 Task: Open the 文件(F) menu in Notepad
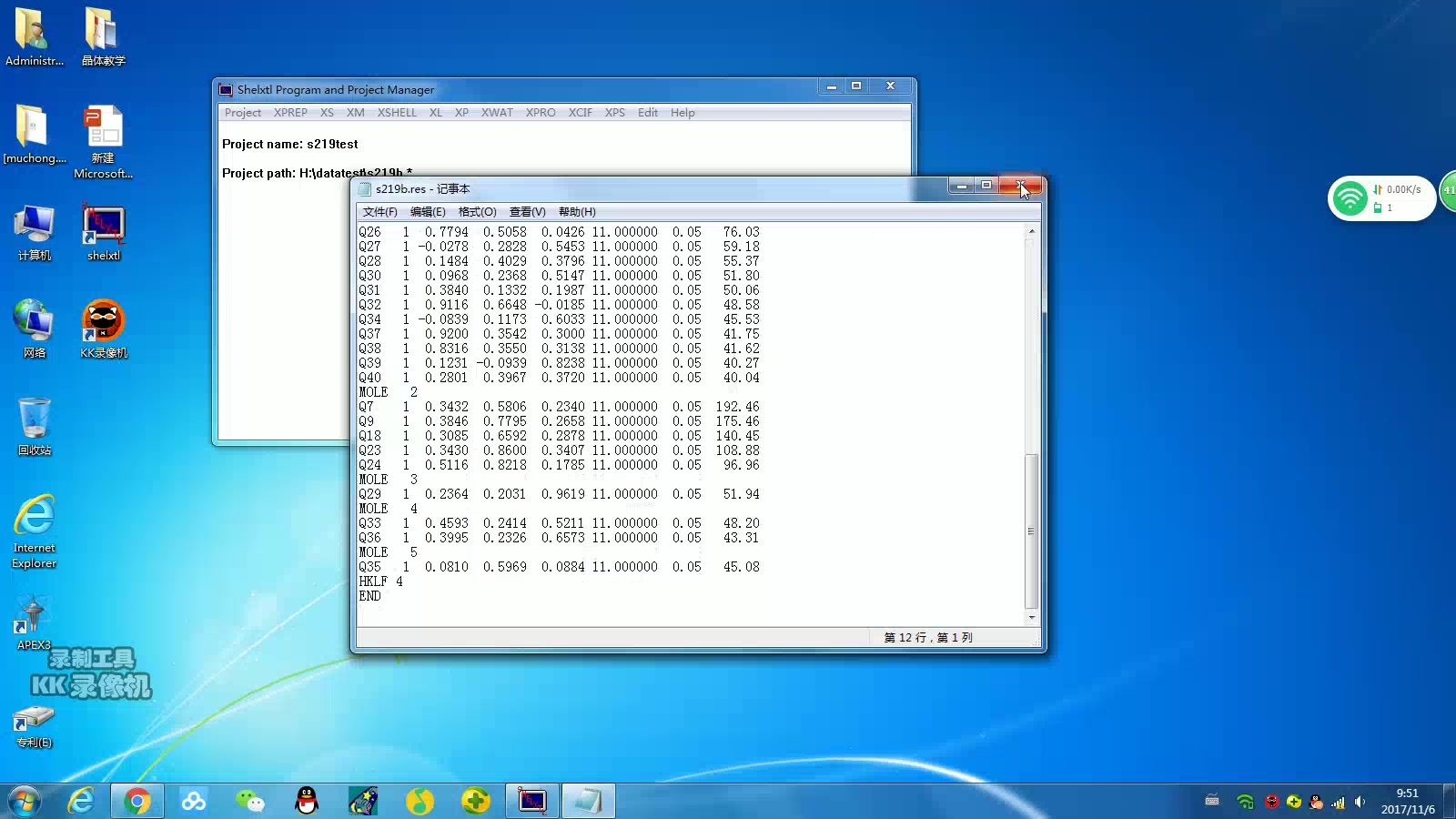coord(380,212)
